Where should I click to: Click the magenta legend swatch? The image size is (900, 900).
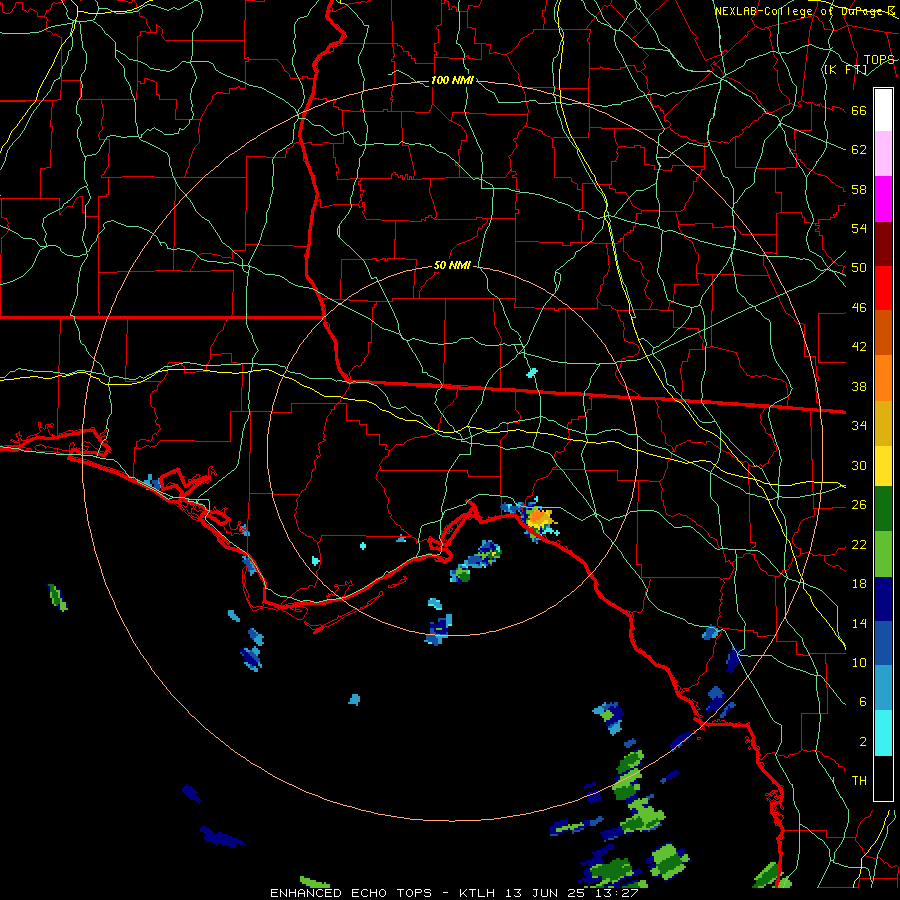click(x=883, y=199)
